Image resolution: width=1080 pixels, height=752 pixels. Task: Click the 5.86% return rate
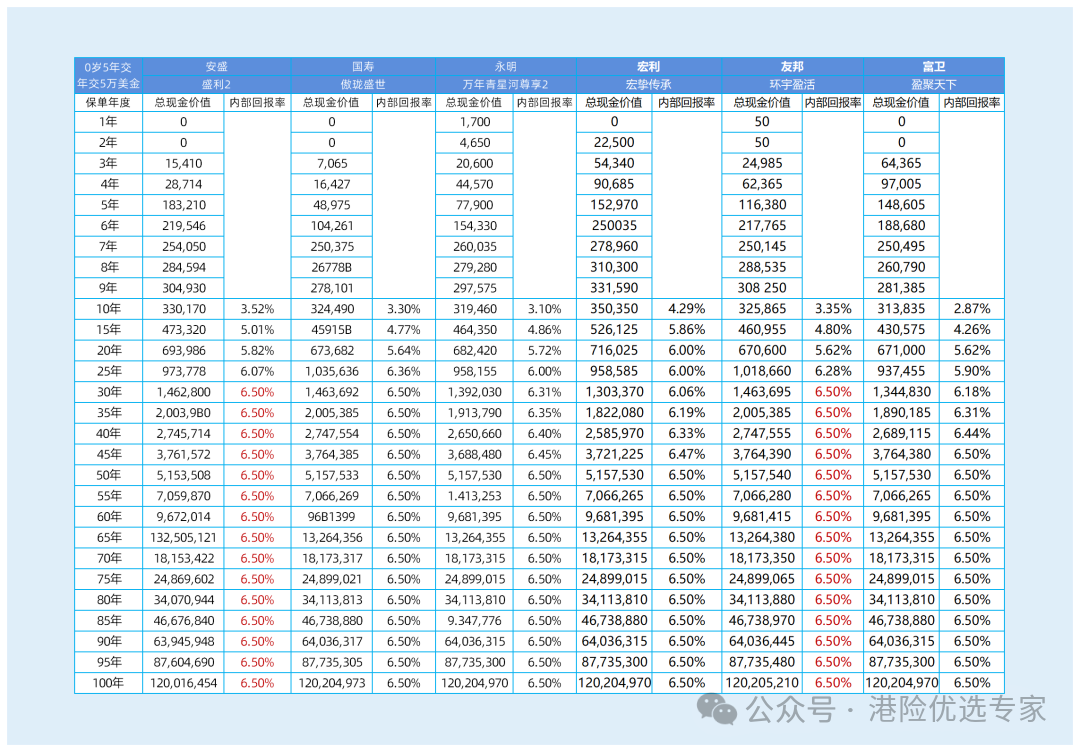(687, 330)
